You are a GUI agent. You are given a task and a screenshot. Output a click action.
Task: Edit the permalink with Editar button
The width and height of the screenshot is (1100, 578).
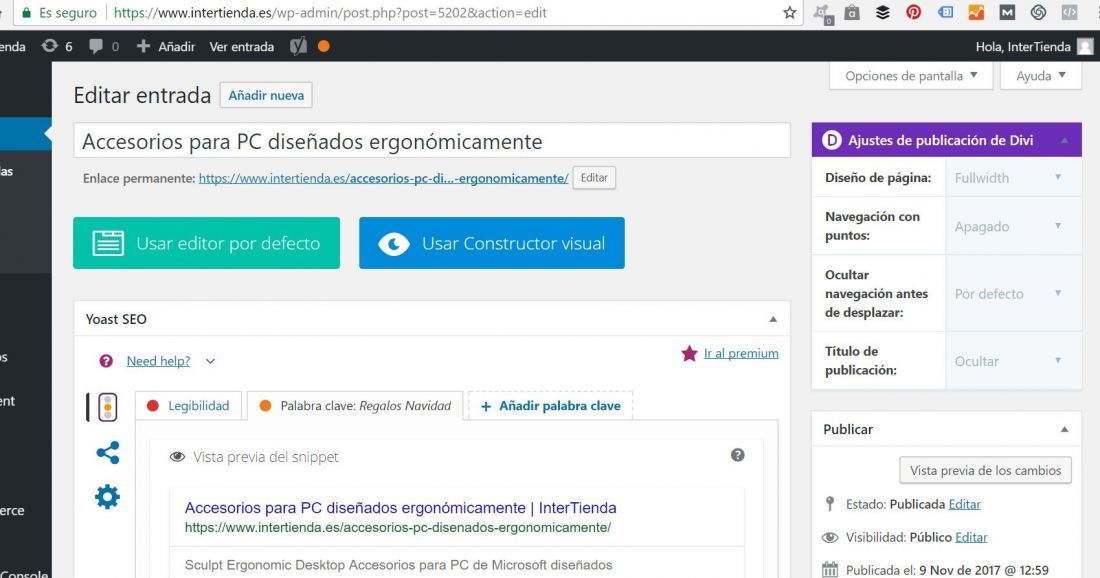594,177
